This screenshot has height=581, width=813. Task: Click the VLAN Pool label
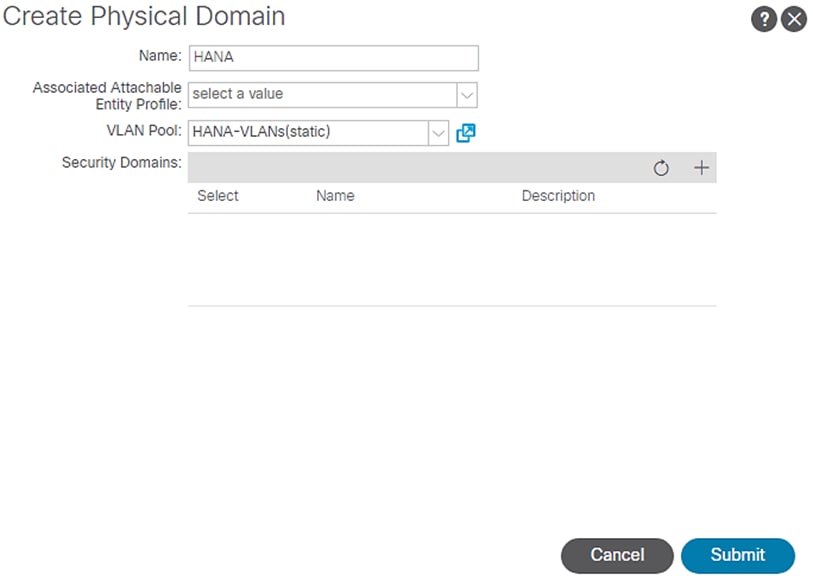coord(144,131)
